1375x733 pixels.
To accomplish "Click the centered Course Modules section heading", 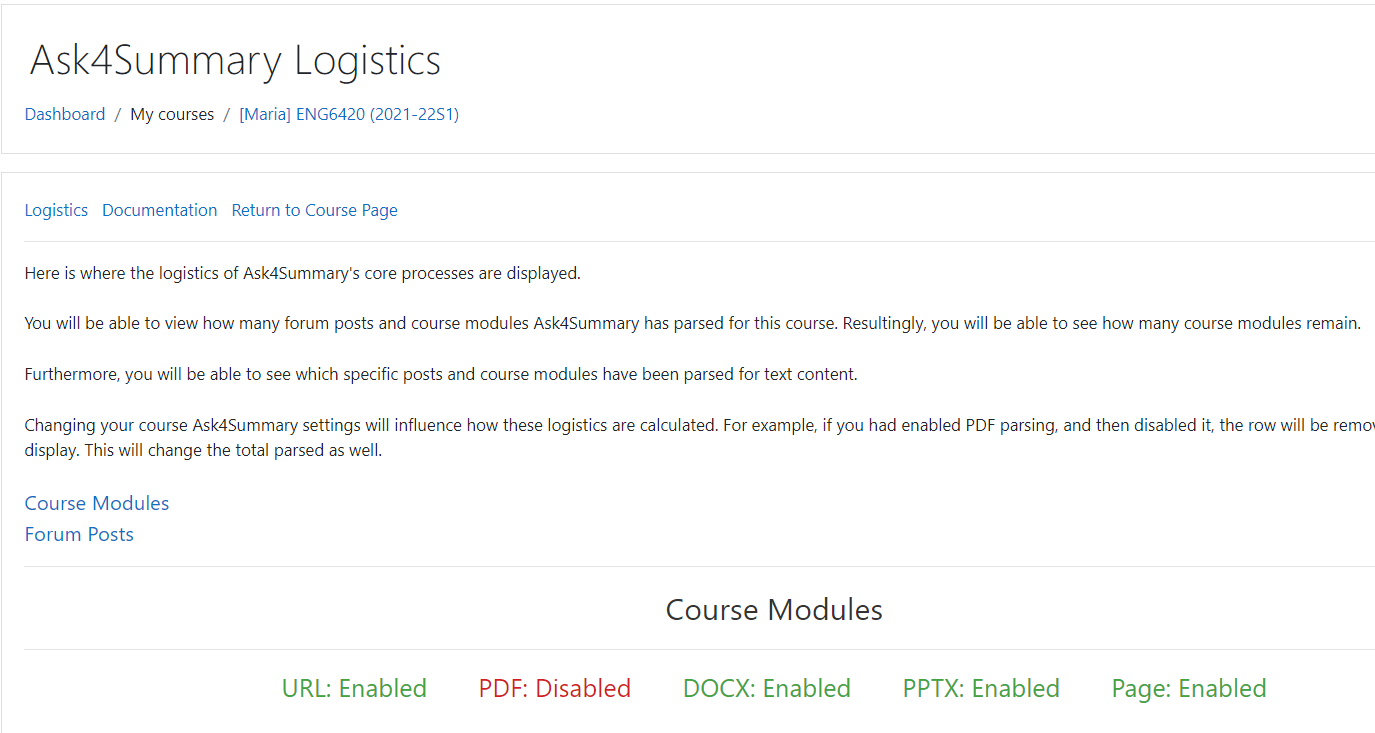I will click(774, 610).
